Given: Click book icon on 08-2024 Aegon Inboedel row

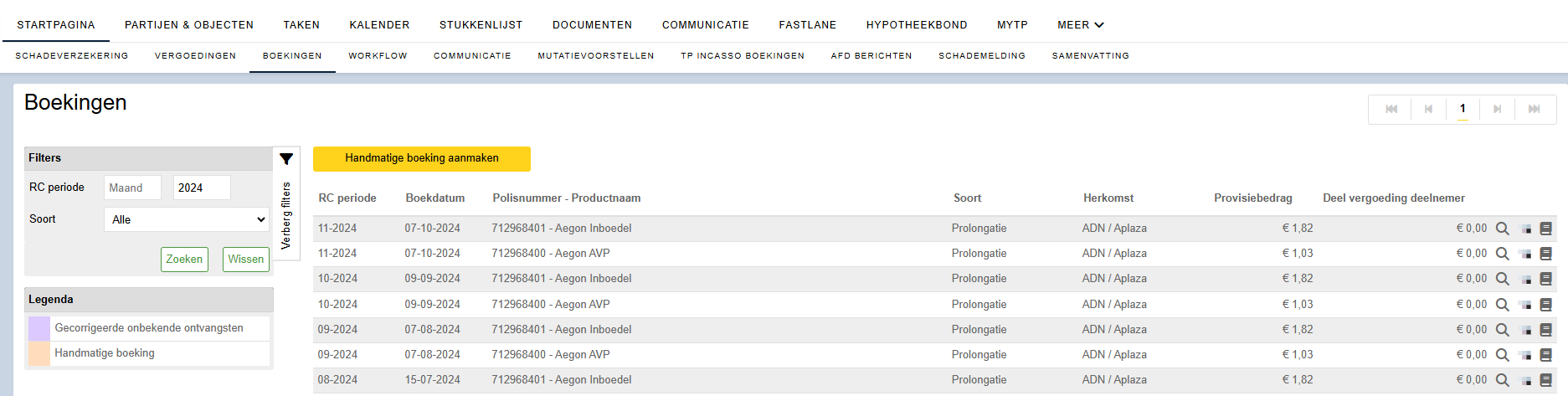Looking at the screenshot, I should pyautogui.click(x=1546, y=380).
